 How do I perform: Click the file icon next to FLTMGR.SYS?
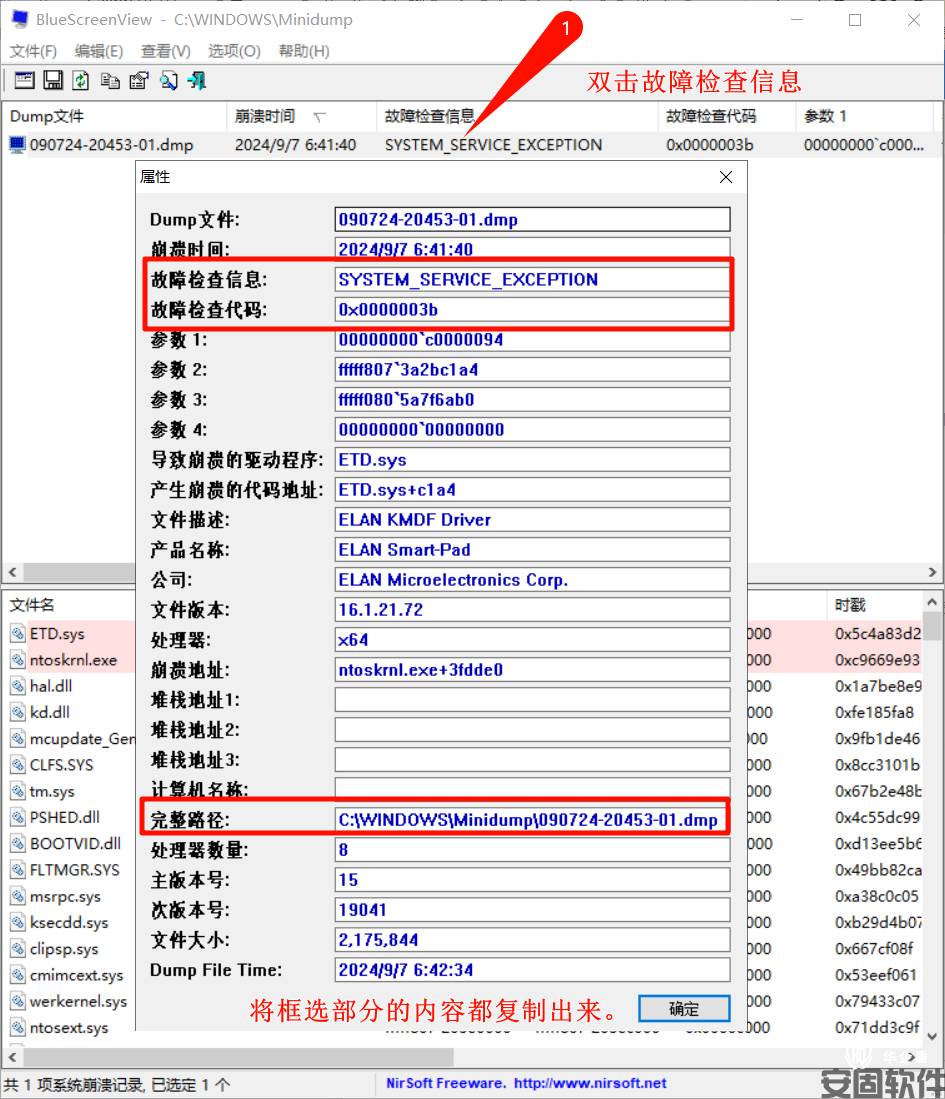pyautogui.click(x=18, y=870)
